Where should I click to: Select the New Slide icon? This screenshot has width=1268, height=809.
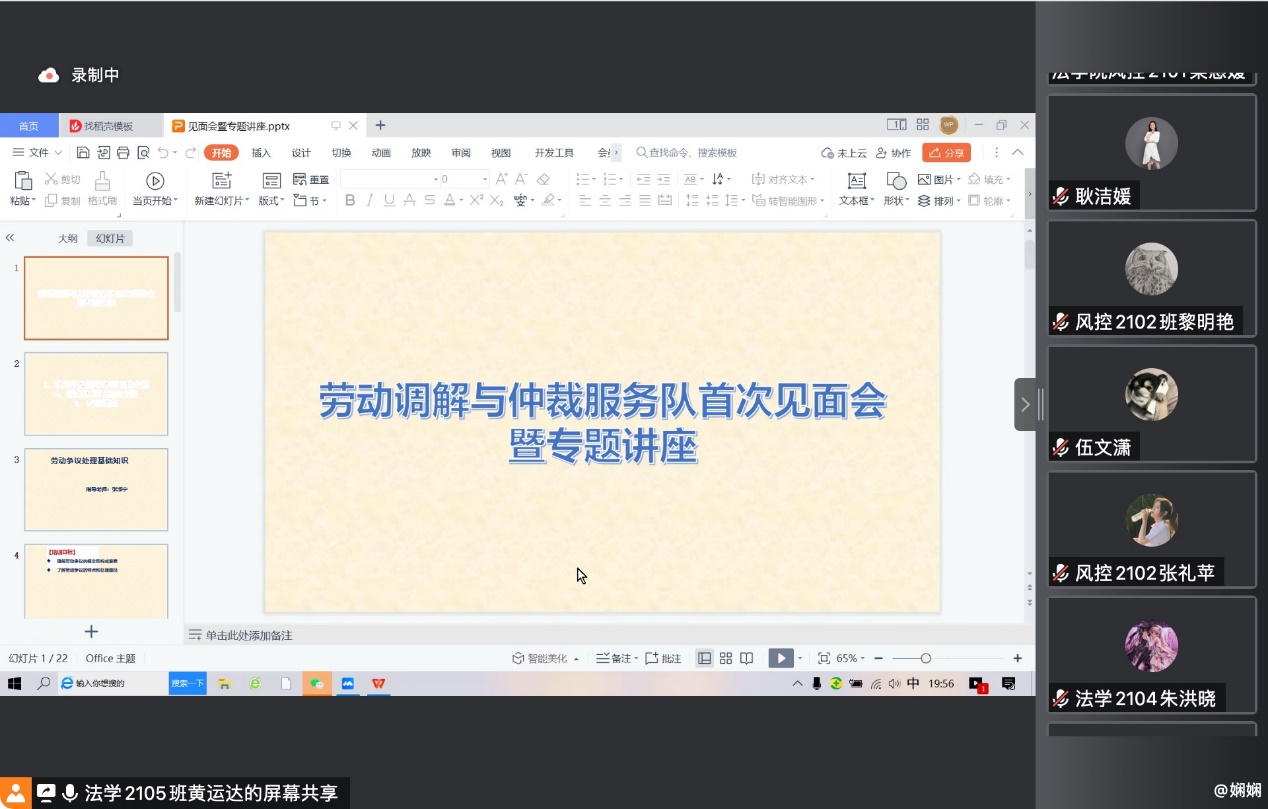click(x=222, y=180)
